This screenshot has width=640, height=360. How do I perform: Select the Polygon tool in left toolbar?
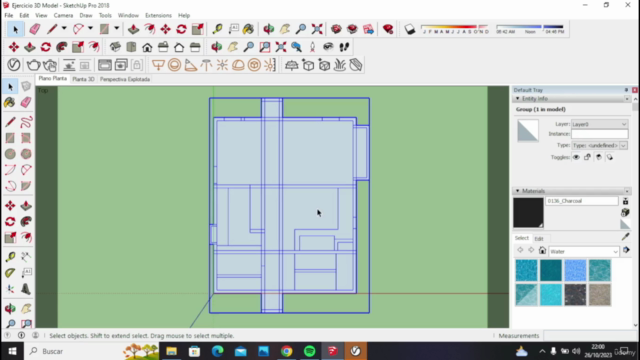coord(26,154)
